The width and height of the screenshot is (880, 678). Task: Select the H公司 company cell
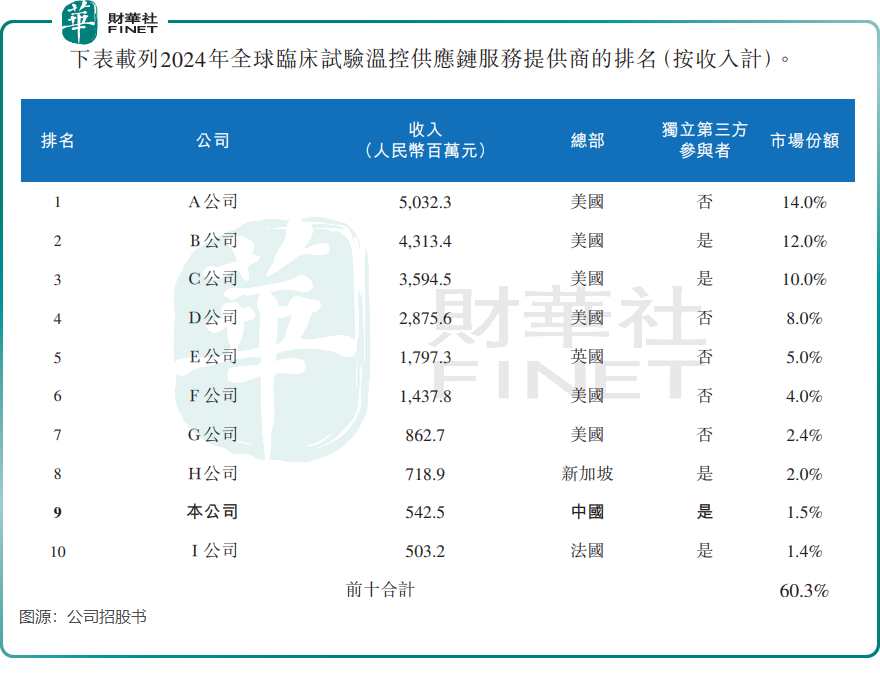tap(213, 473)
